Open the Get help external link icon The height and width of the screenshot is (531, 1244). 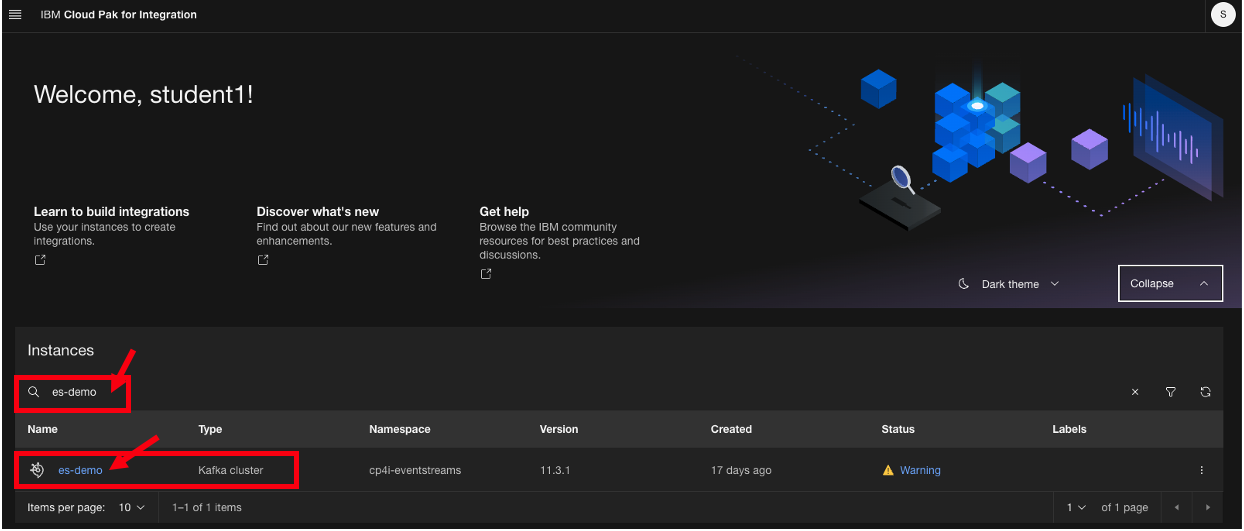click(x=486, y=274)
